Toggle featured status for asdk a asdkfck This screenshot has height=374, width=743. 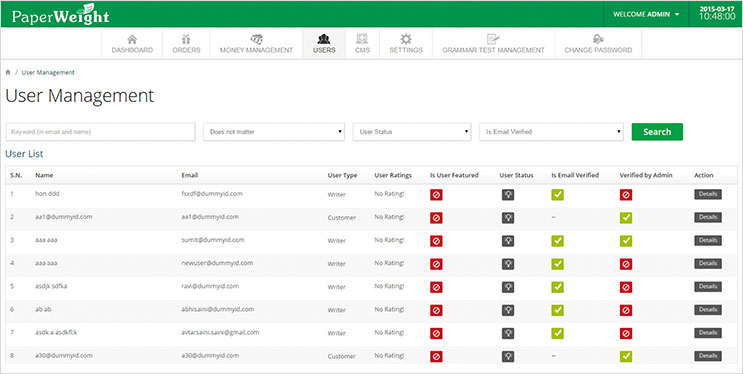point(436,334)
